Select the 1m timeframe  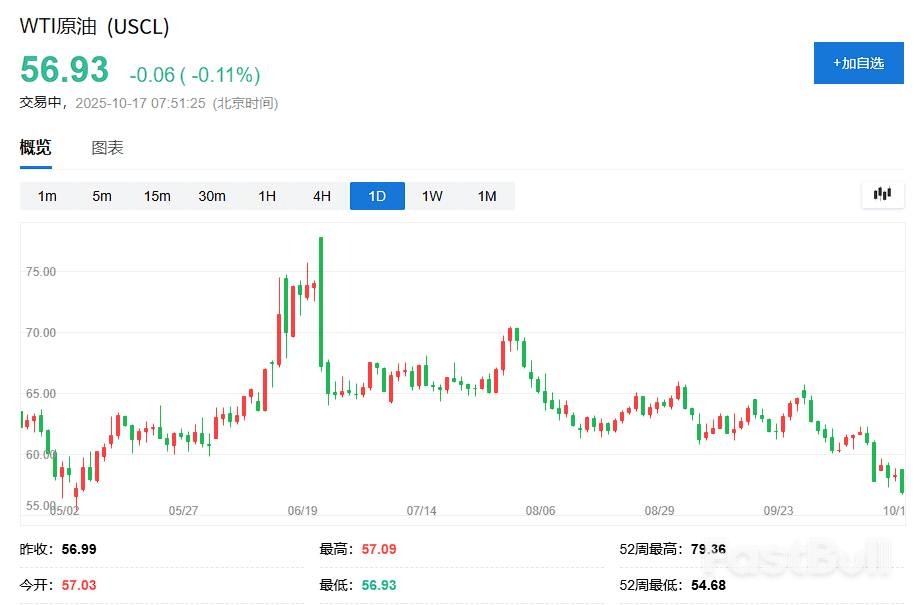click(46, 196)
